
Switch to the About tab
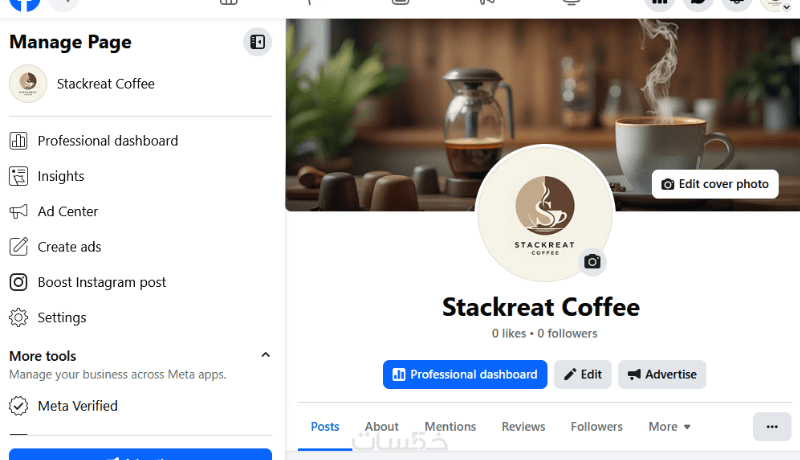coord(381,427)
